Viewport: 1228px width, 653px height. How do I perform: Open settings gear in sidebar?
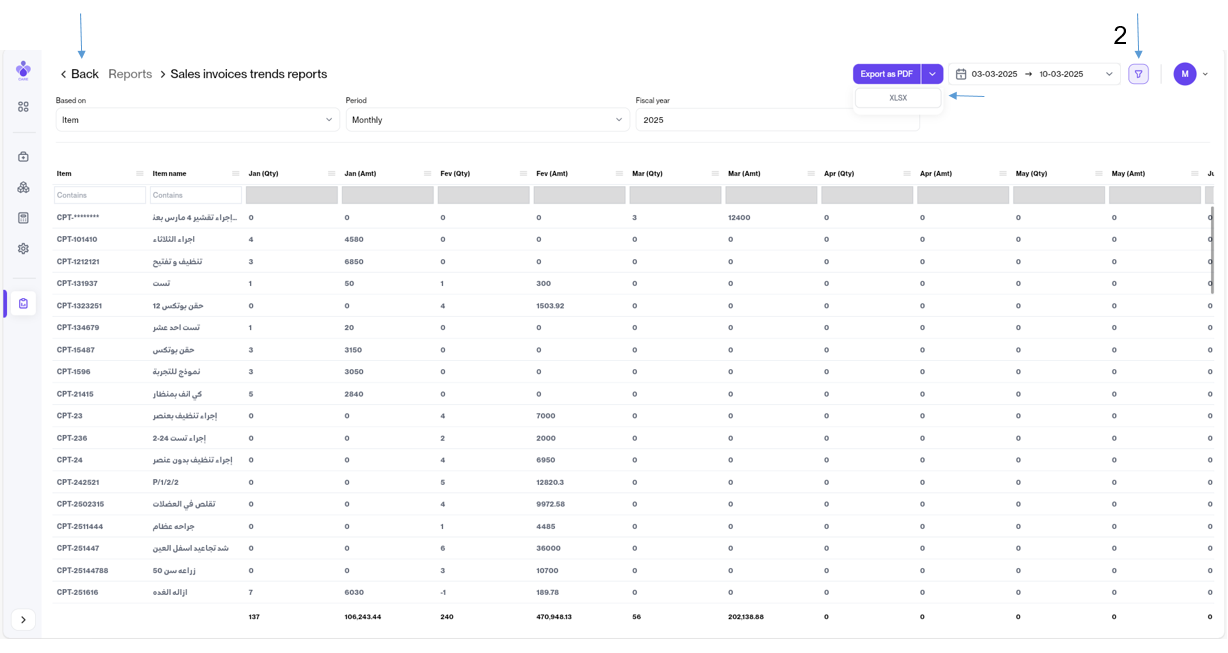coord(23,249)
